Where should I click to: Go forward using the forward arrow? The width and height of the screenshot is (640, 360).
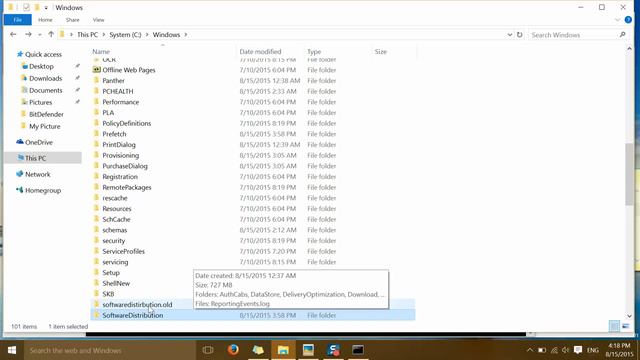(28, 35)
